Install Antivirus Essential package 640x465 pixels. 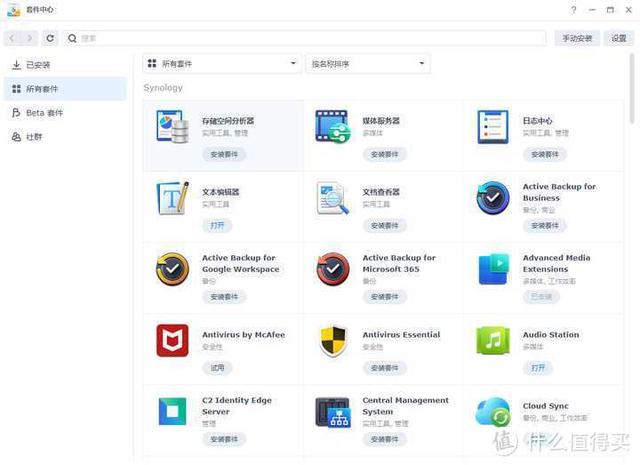tap(384, 368)
